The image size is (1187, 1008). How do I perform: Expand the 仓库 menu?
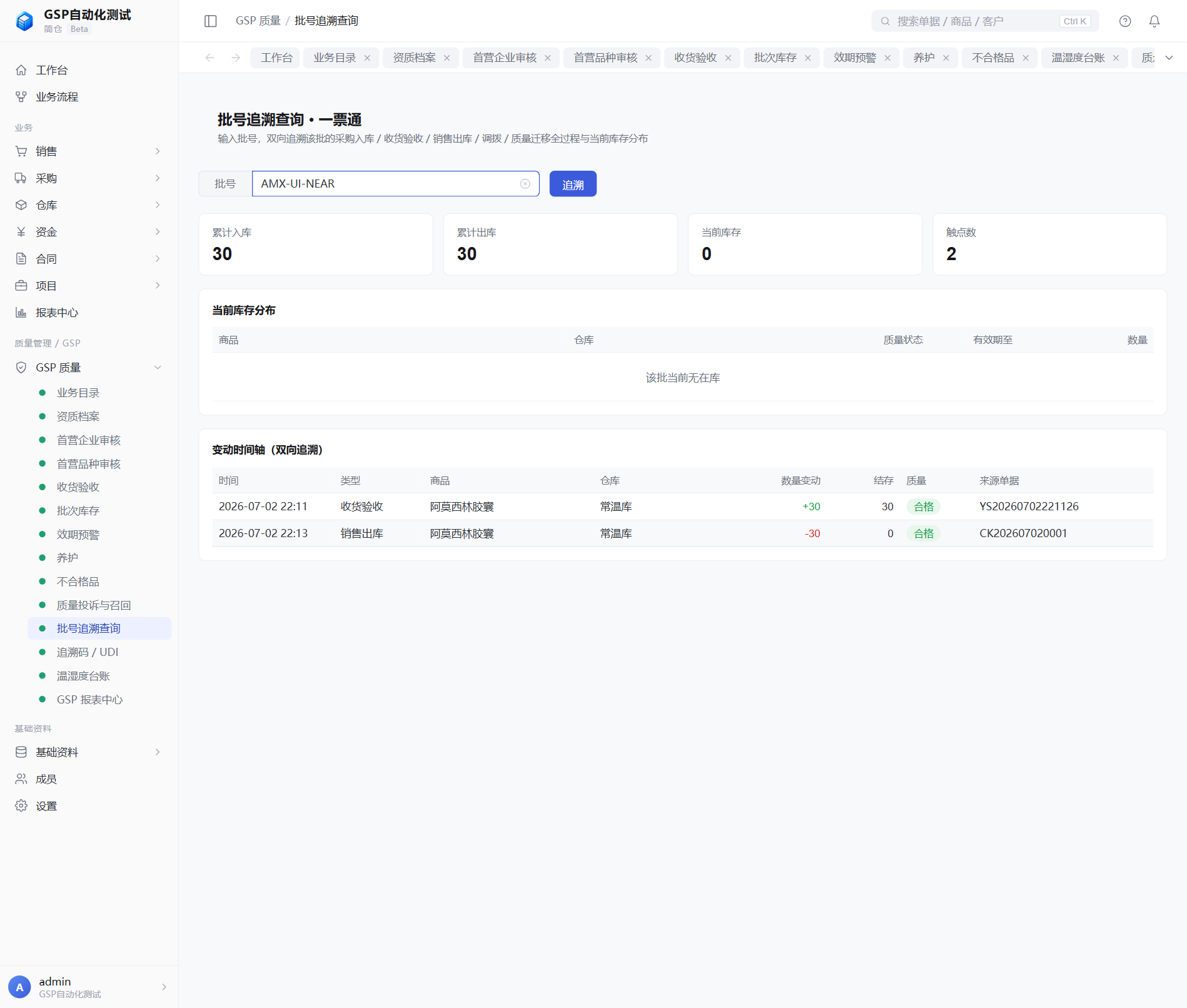[x=88, y=205]
